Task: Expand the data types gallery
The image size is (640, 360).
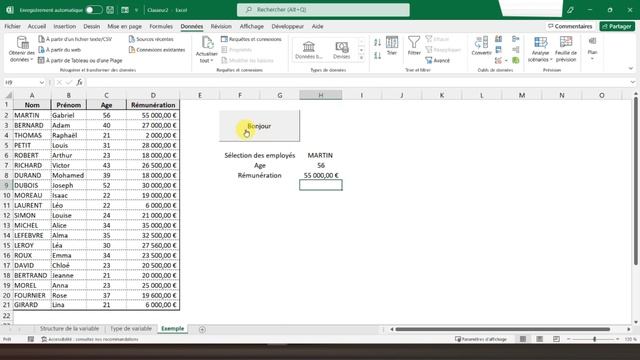Action: 361,58
